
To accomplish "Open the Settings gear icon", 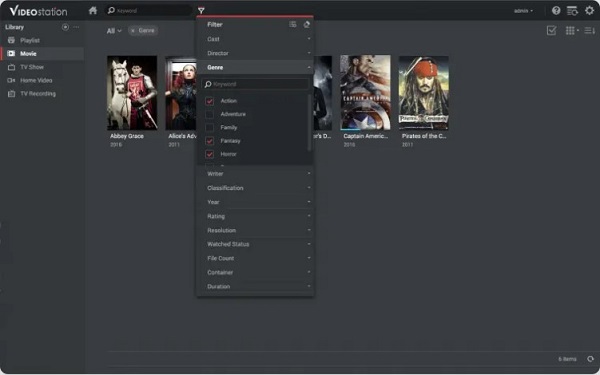I will [x=589, y=10].
